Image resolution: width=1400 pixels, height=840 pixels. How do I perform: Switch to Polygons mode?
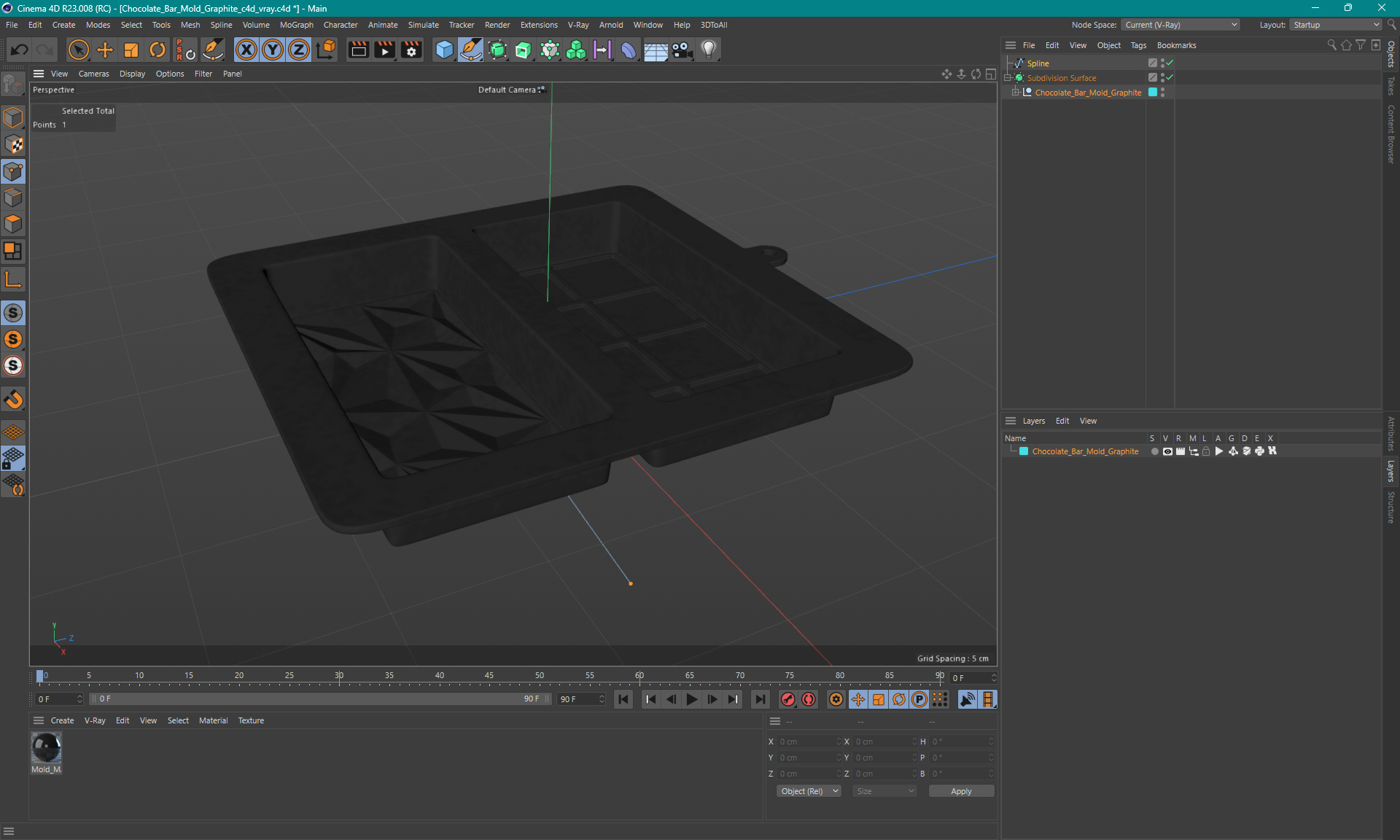(13, 224)
